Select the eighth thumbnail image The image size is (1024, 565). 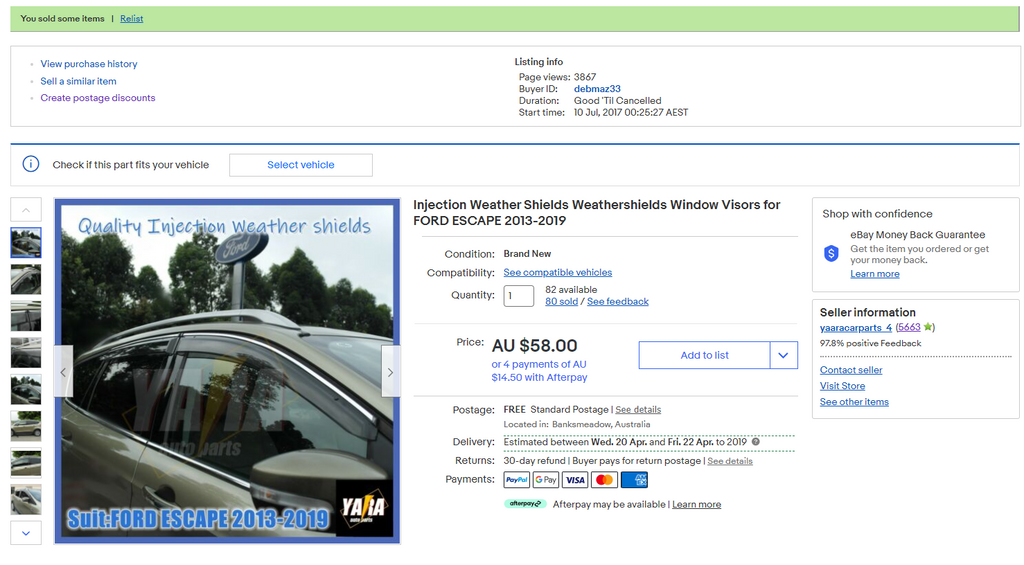pyautogui.click(x=25, y=500)
